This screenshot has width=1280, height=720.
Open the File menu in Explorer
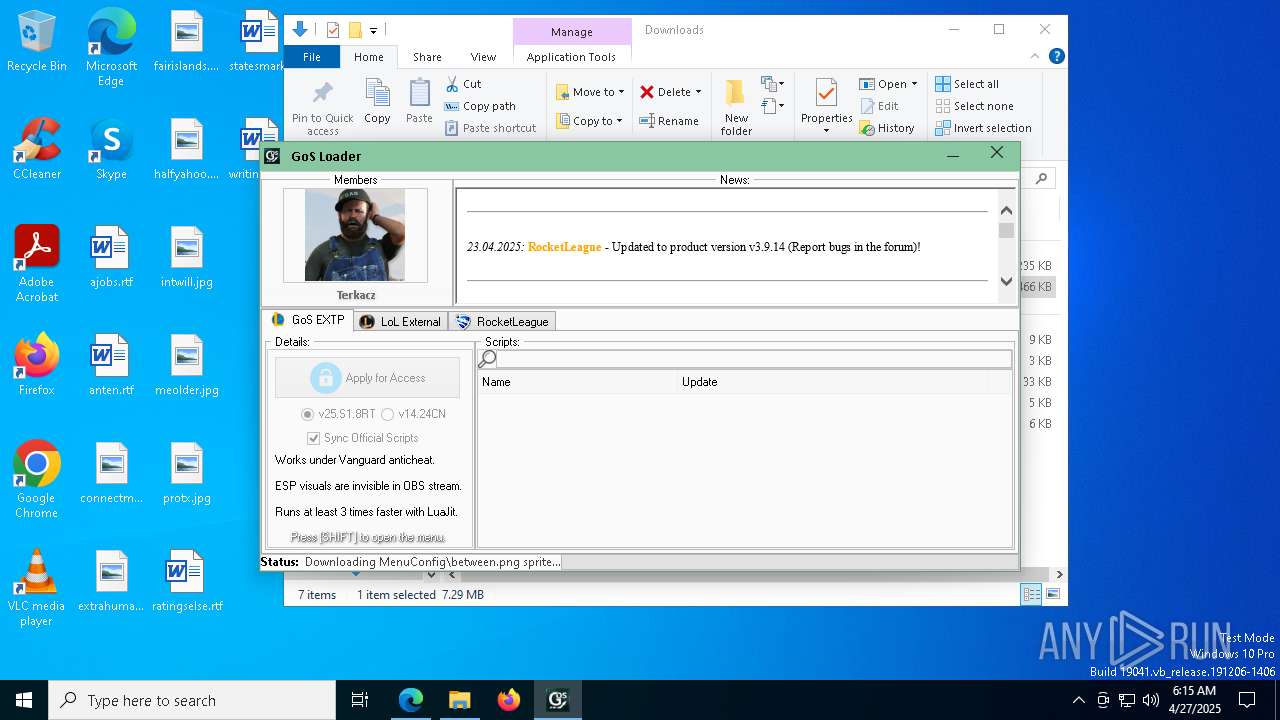point(312,57)
